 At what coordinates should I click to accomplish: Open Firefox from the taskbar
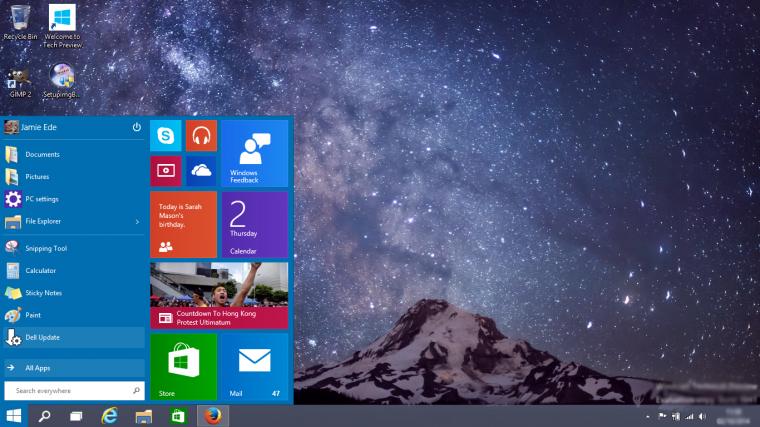point(213,416)
